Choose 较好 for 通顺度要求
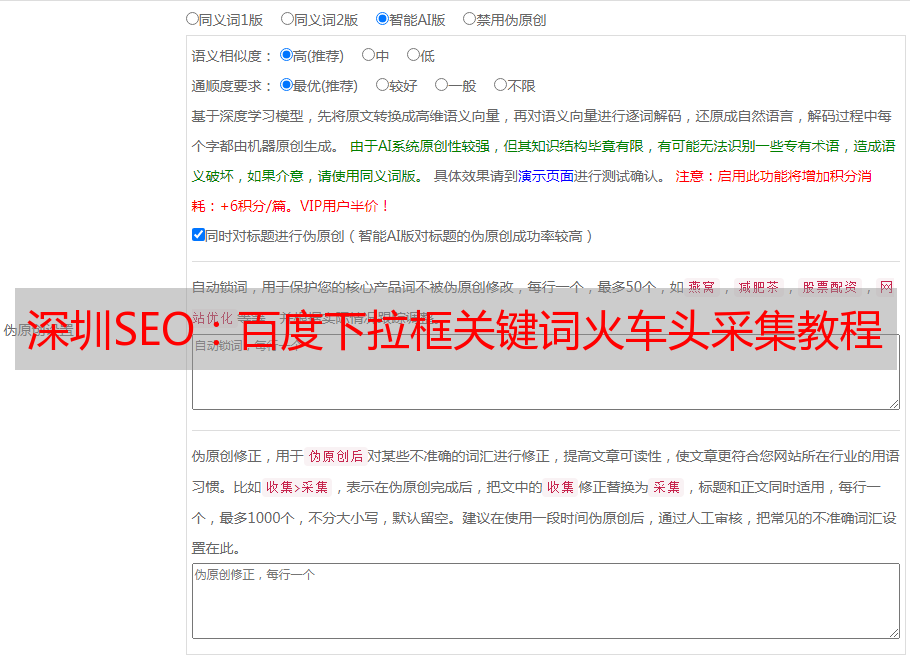The height and width of the screenshot is (658, 911). click(x=382, y=85)
